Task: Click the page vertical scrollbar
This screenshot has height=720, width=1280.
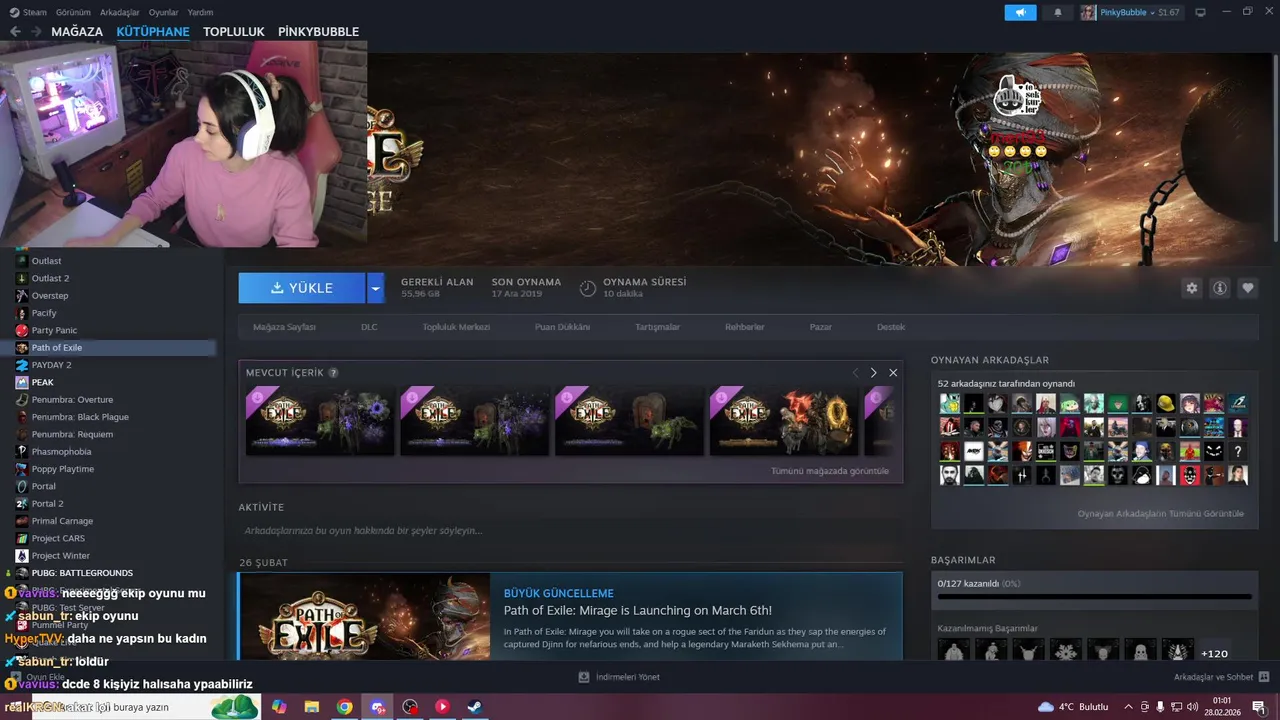Action: tap(1275, 146)
